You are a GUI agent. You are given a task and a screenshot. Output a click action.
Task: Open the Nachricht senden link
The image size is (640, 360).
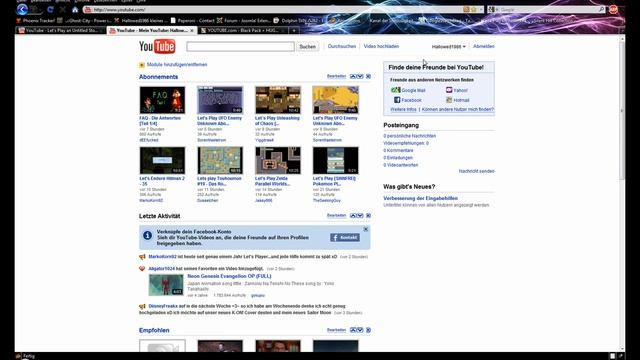(x=476, y=171)
